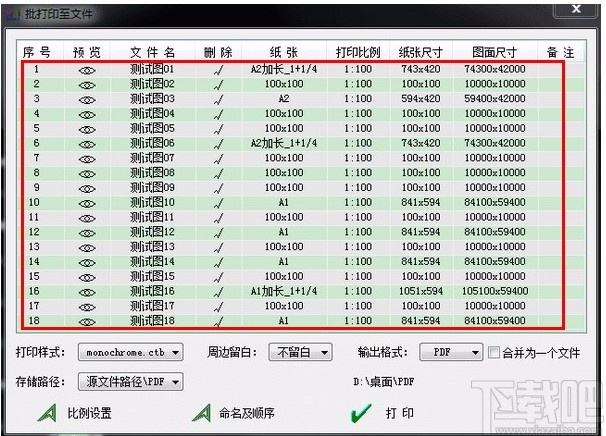This screenshot has width=606, height=436.
Task: Start printing with 打印 button
Action: (383, 413)
